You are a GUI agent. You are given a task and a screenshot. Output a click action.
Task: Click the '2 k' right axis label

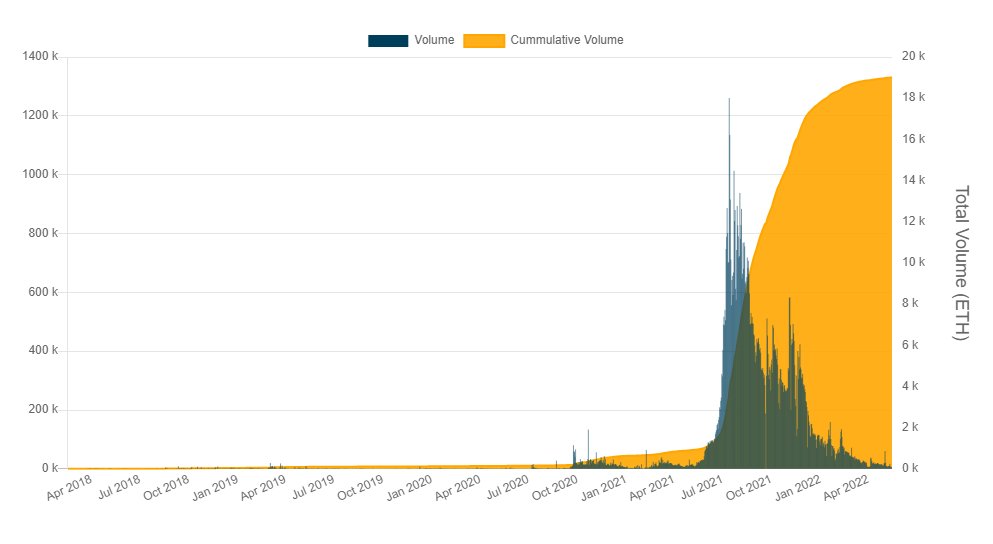tap(910, 427)
